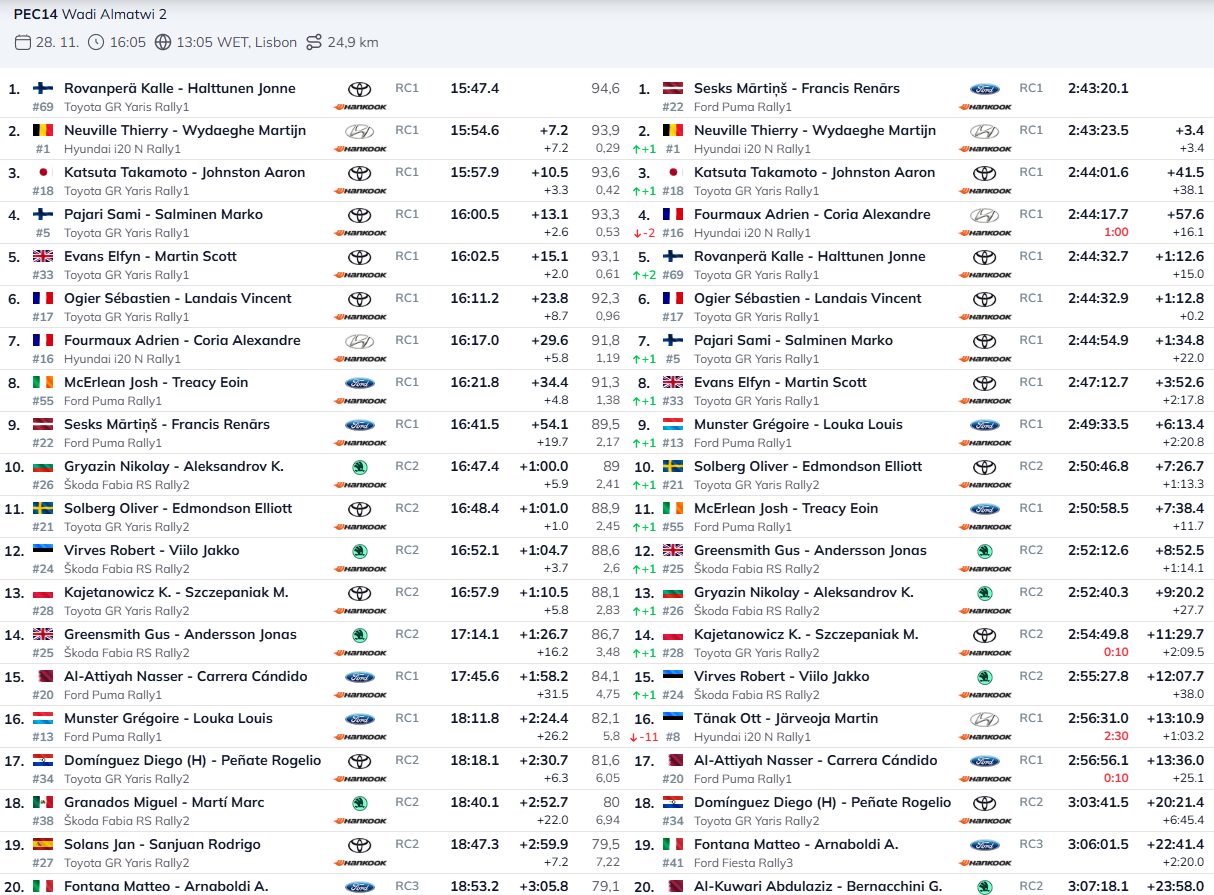Click Hyundai logo in Tänak's row

click(984, 719)
